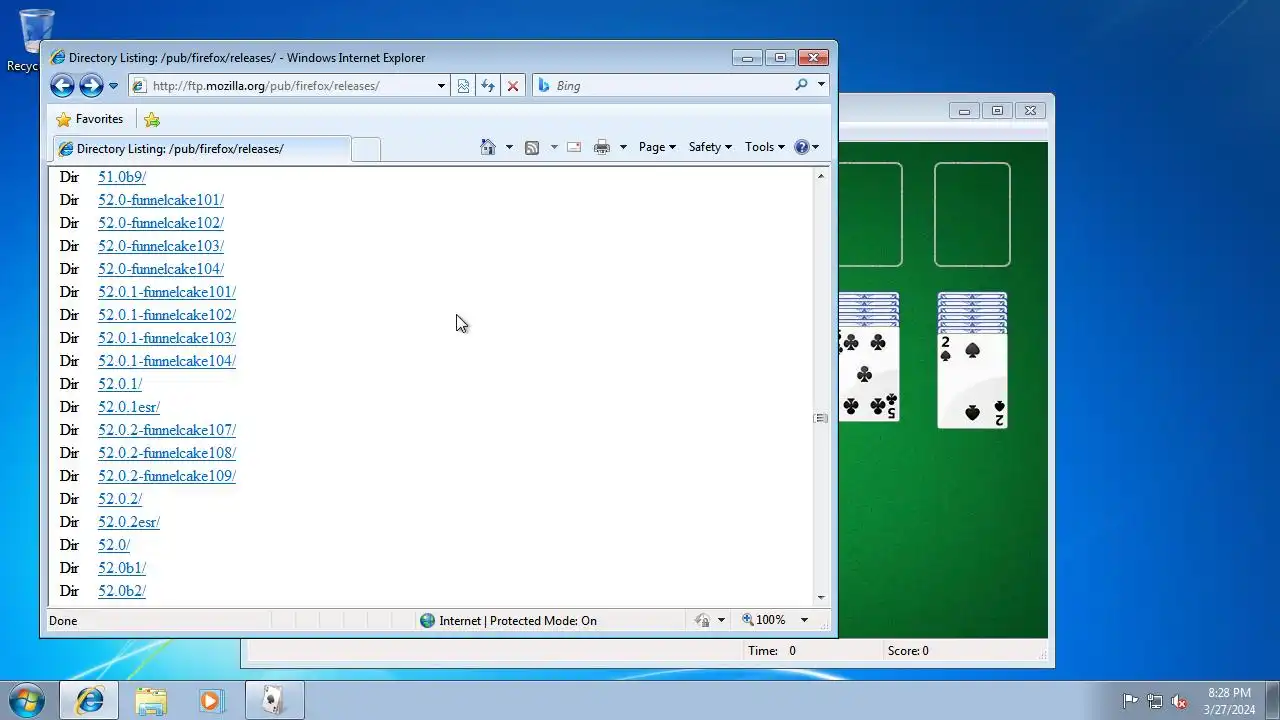
Task: Click the Internet zone globe icon
Action: pyautogui.click(x=428, y=621)
